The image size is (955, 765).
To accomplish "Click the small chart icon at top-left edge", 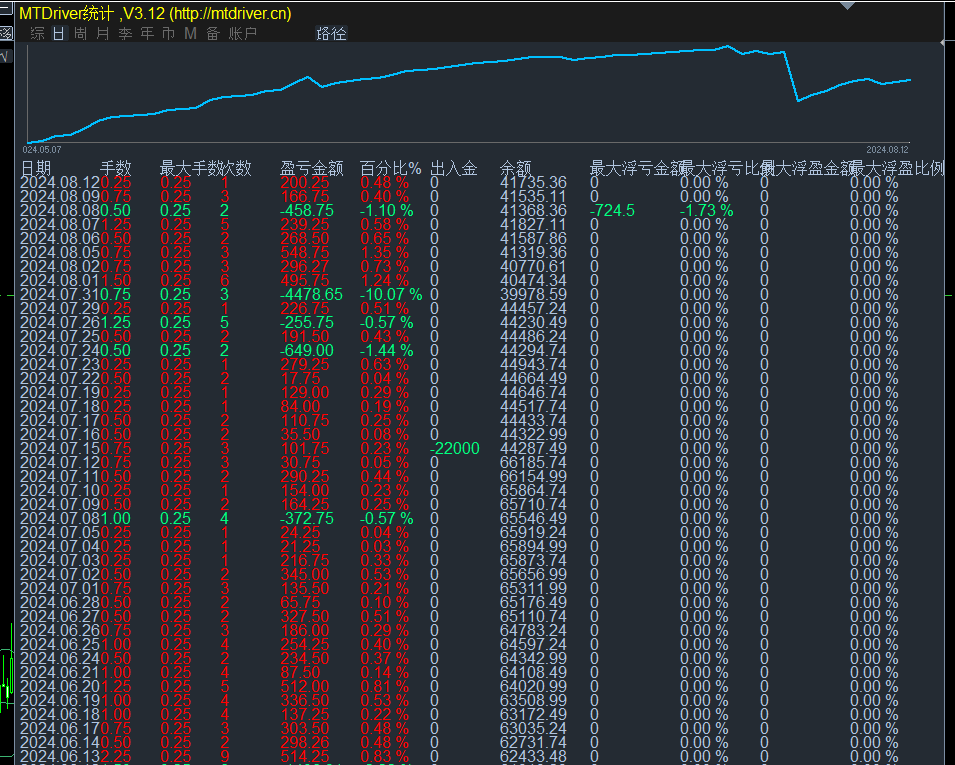I will 7,10.
